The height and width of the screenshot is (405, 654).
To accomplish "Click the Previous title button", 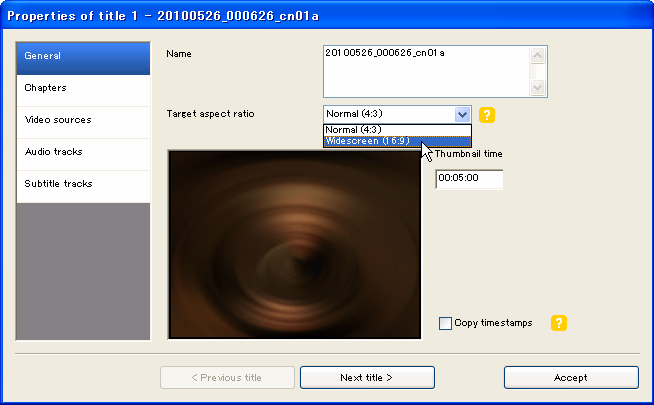I will coord(228,377).
